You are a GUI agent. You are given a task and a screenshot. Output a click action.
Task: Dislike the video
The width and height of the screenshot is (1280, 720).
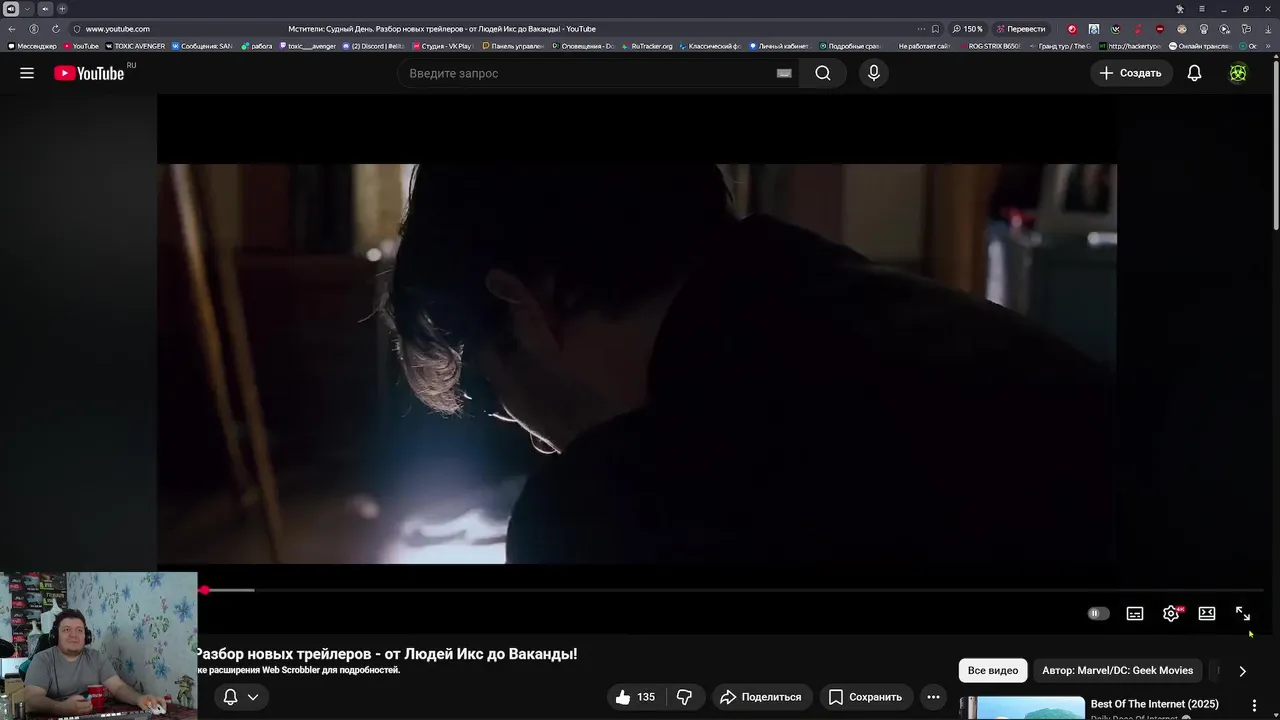pos(685,697)
